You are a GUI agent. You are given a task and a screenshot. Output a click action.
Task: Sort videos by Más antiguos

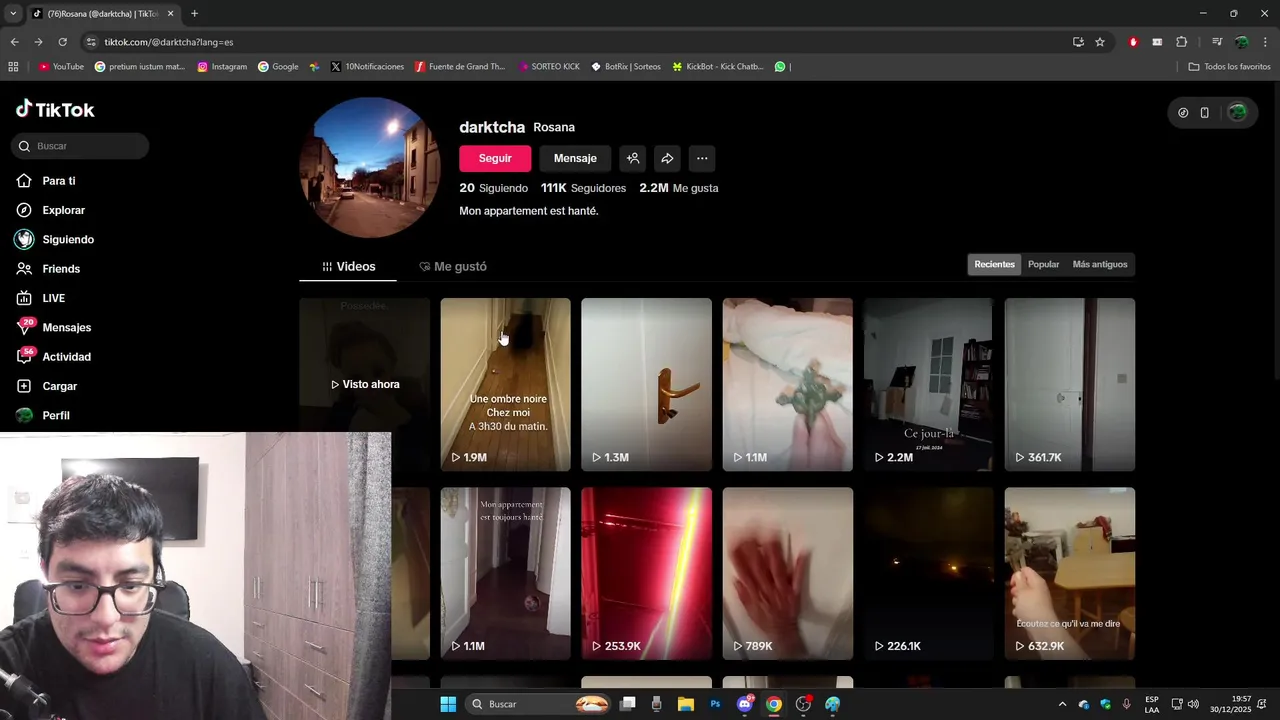coord(1100,265)
